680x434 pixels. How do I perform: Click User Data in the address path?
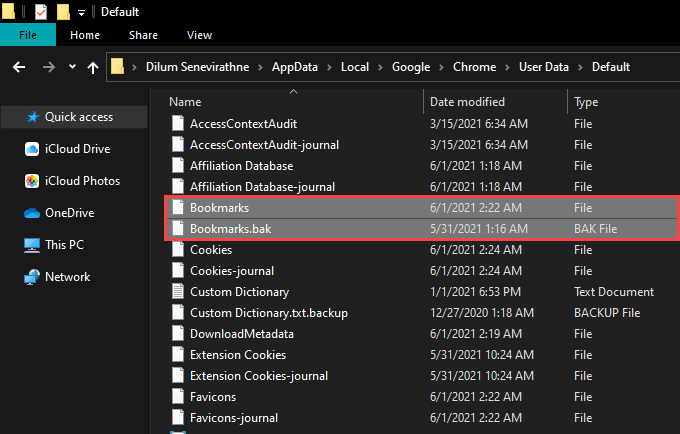pos(543,67)
